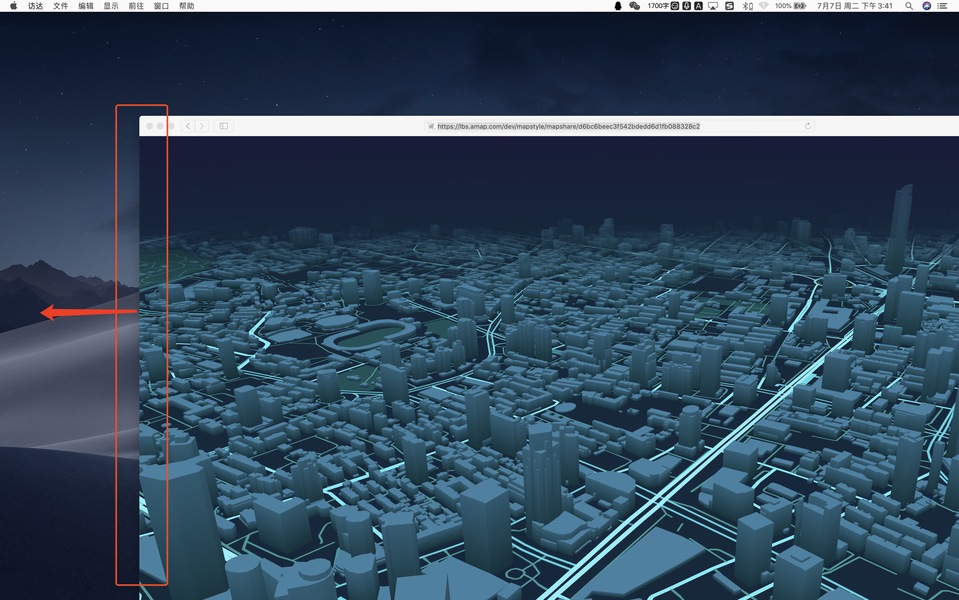Click the A input method icon
The image size is (959, 600).
698,6
